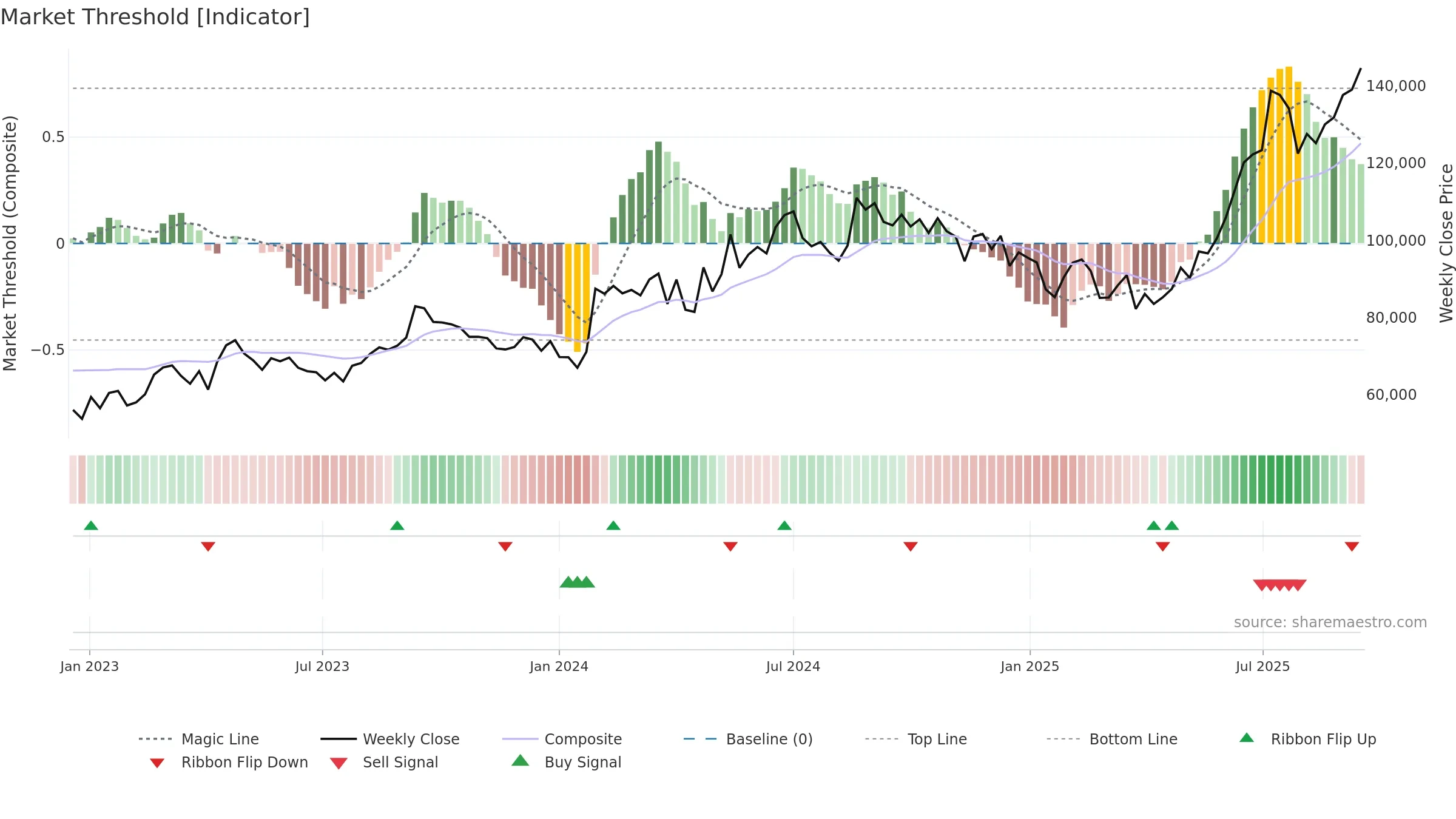Viewport: 1456px width, 819px height.
Task: Click the 140,000 price axis label
Action: (x=1396, y=86)
